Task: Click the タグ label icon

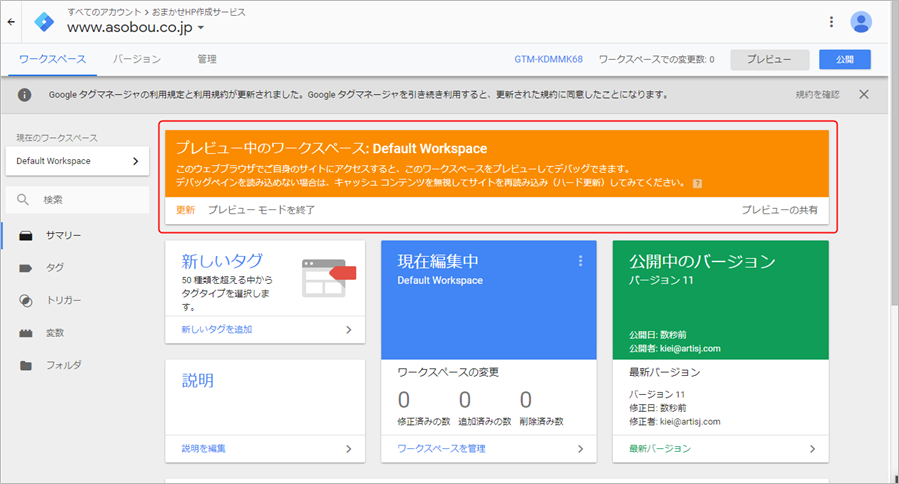Action: [x=26, y=268]
